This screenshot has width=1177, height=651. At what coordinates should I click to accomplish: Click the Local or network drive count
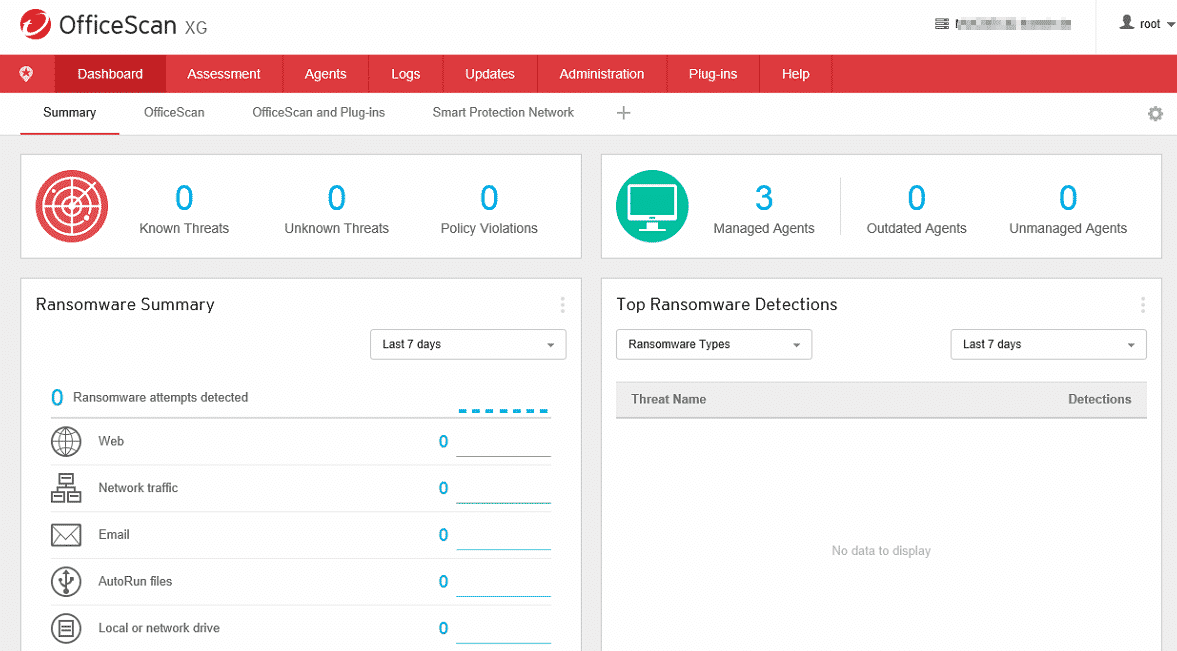tap(443, 628)
